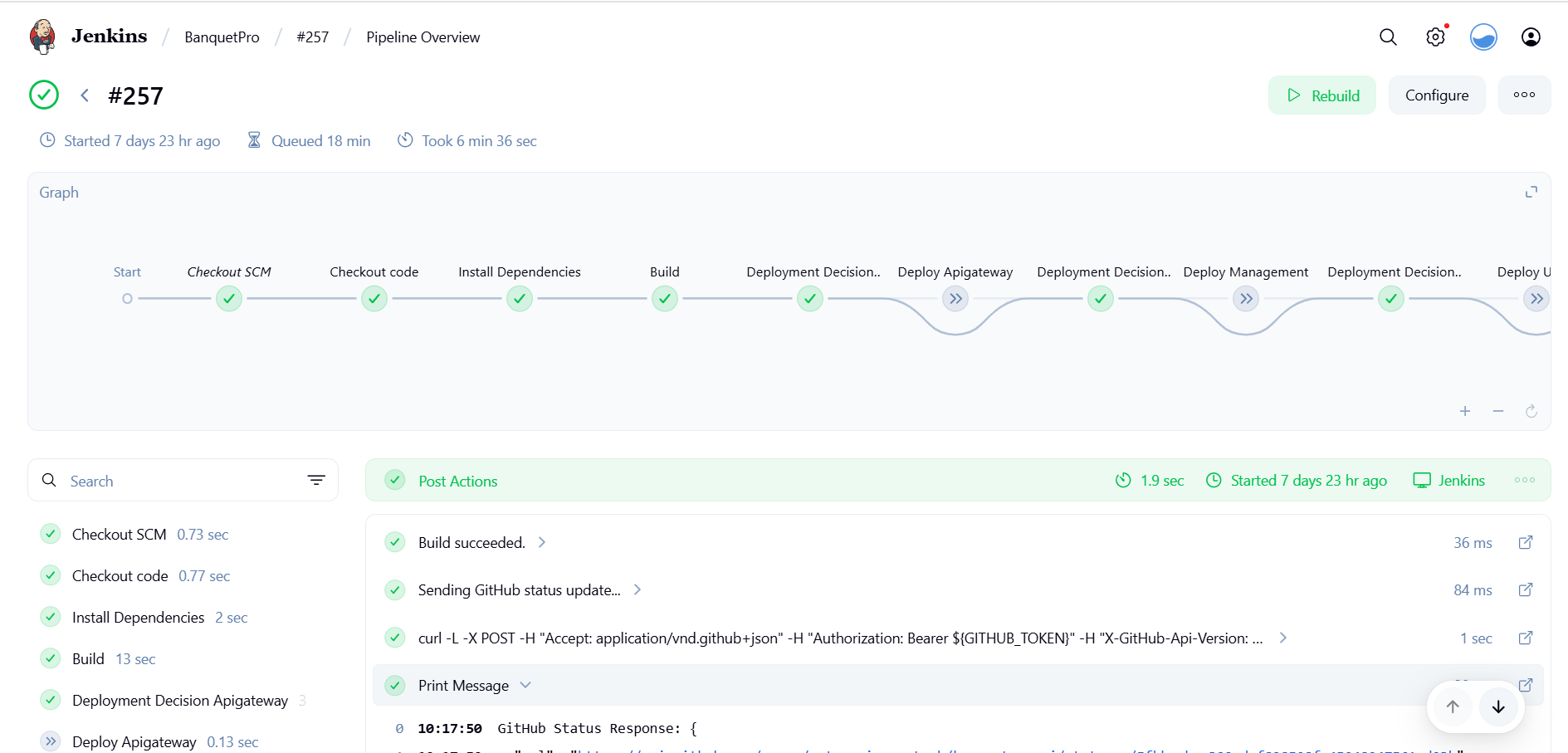Click the Configure button

[x=1437, y=95]
